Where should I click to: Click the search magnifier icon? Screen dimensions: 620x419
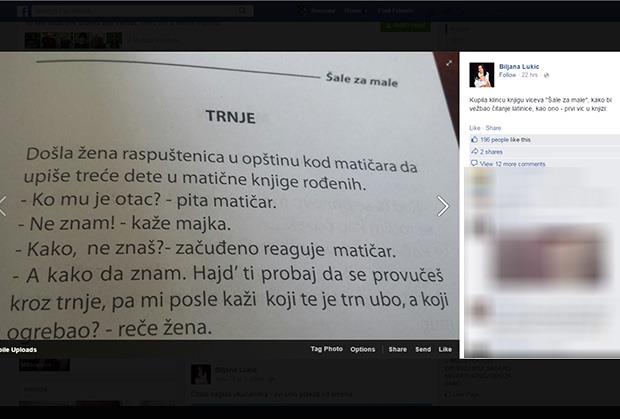(243, 11)
